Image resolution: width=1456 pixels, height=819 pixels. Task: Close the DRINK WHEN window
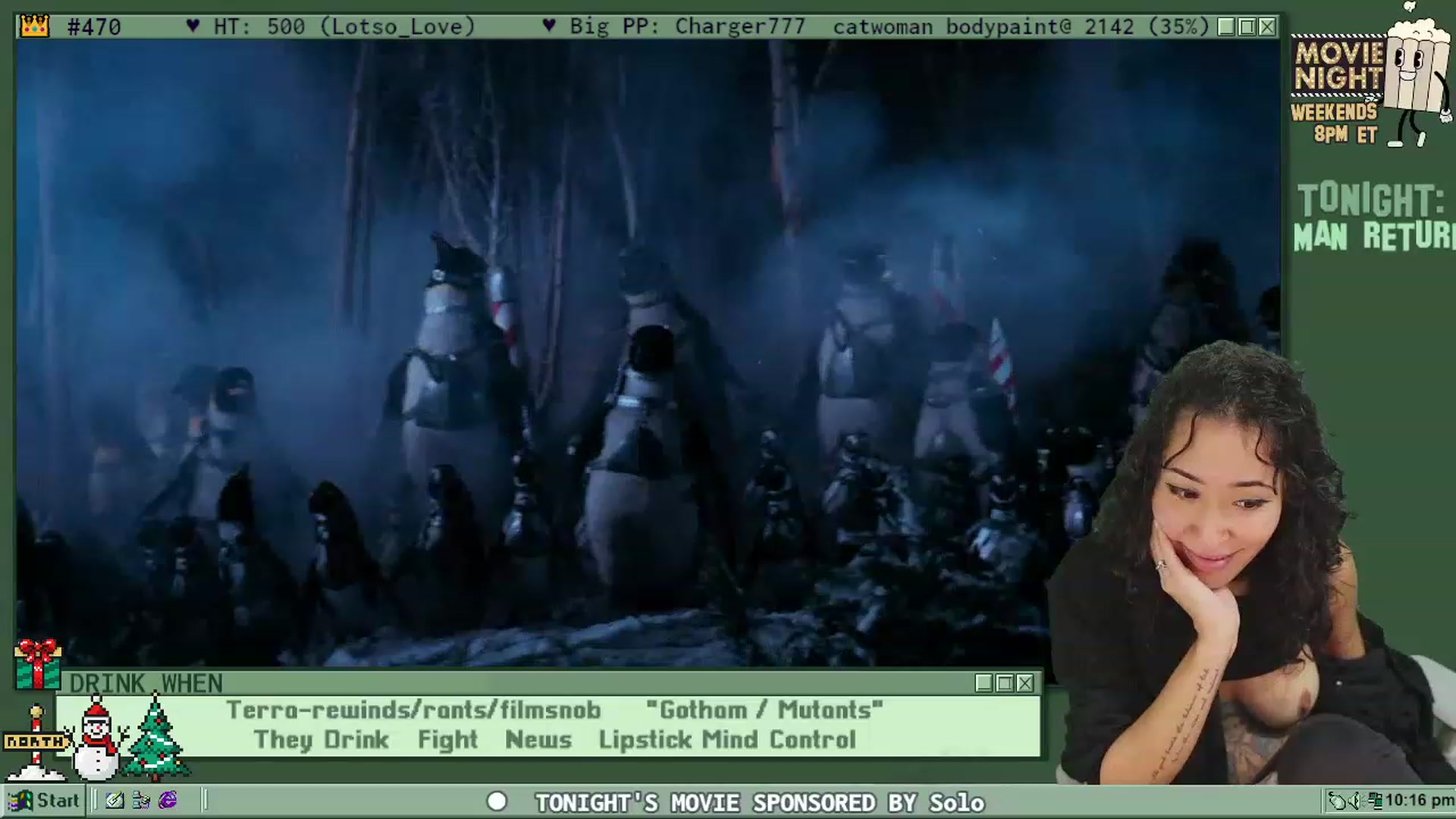coord(1025,683)
